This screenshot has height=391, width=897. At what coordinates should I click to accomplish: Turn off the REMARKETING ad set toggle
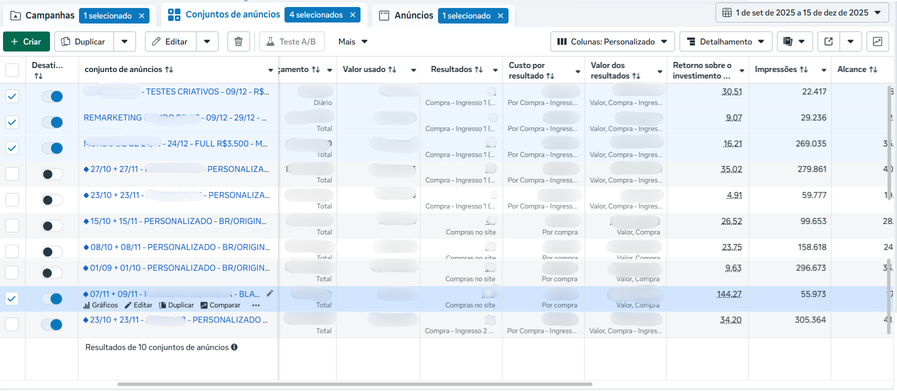pos(52,122)
